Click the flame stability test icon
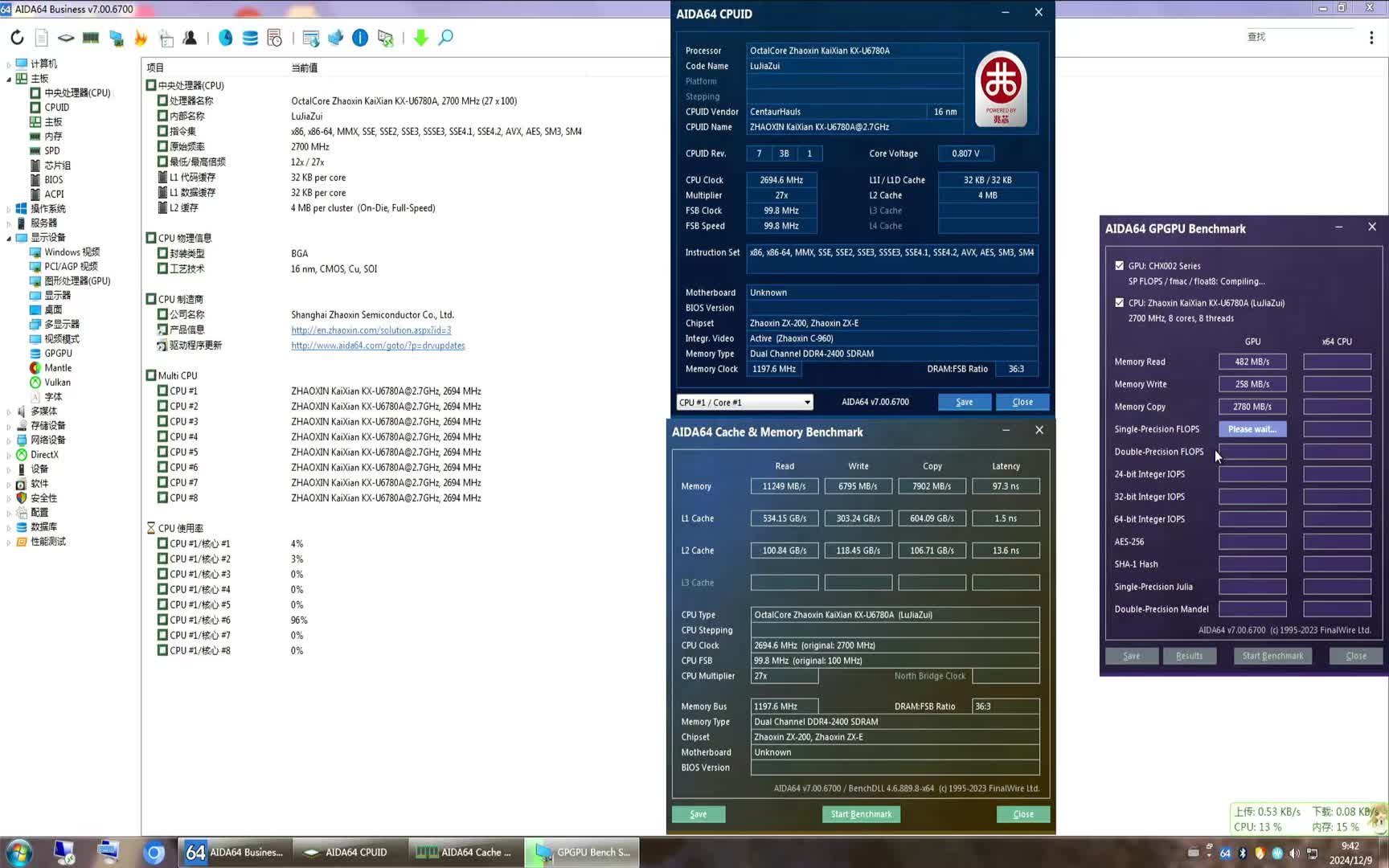The image size is (1389, 868). 141,38
